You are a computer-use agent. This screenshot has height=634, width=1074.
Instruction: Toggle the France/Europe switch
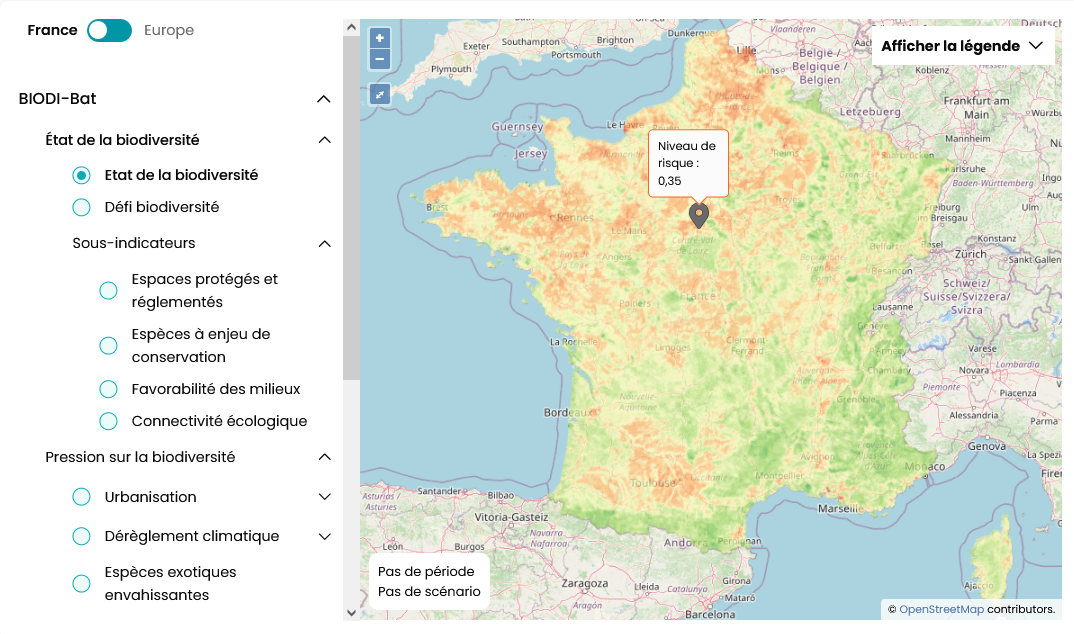[x=109, y=30]
